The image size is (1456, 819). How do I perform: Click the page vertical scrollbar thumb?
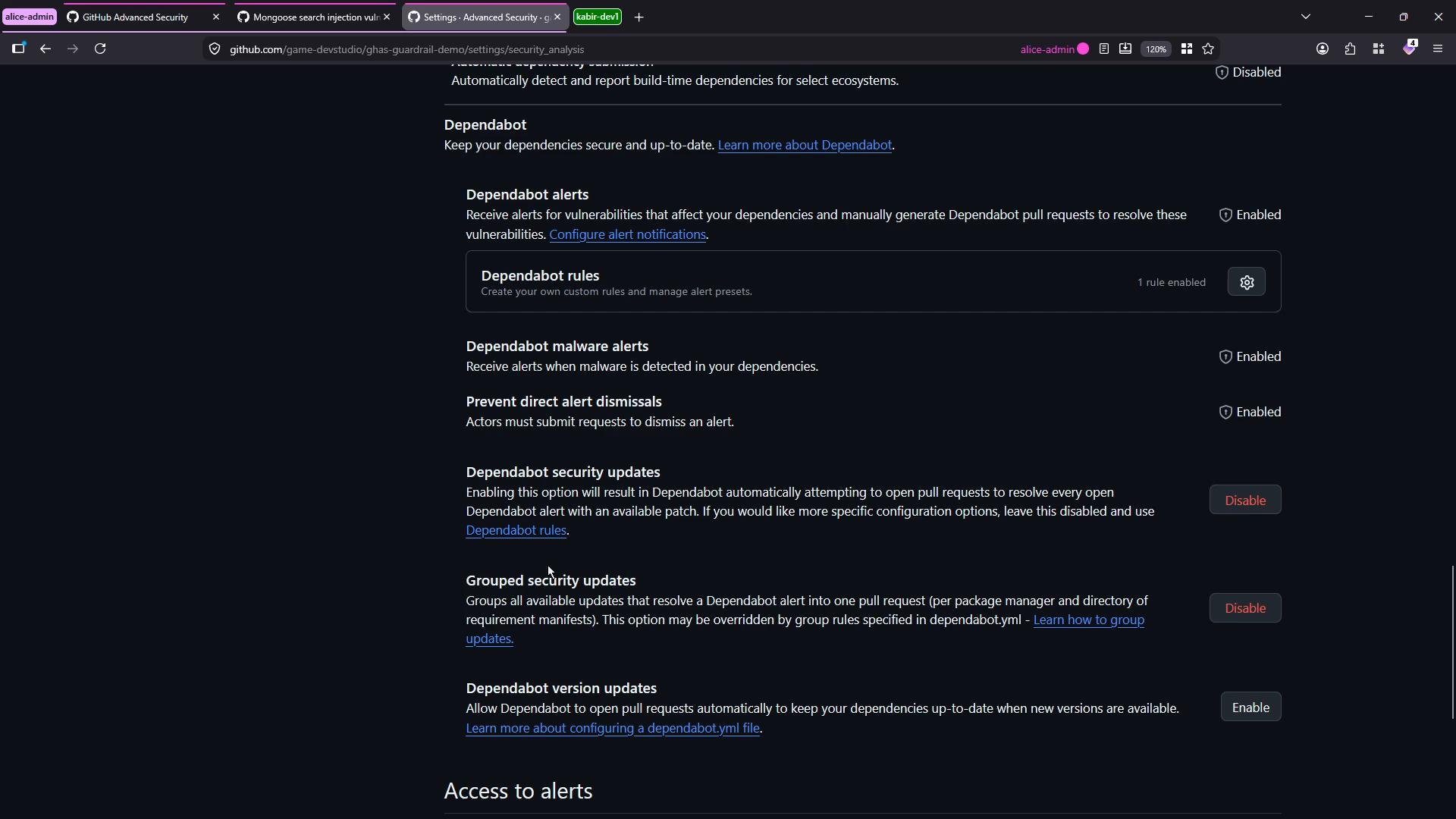tap(1452, 642)
